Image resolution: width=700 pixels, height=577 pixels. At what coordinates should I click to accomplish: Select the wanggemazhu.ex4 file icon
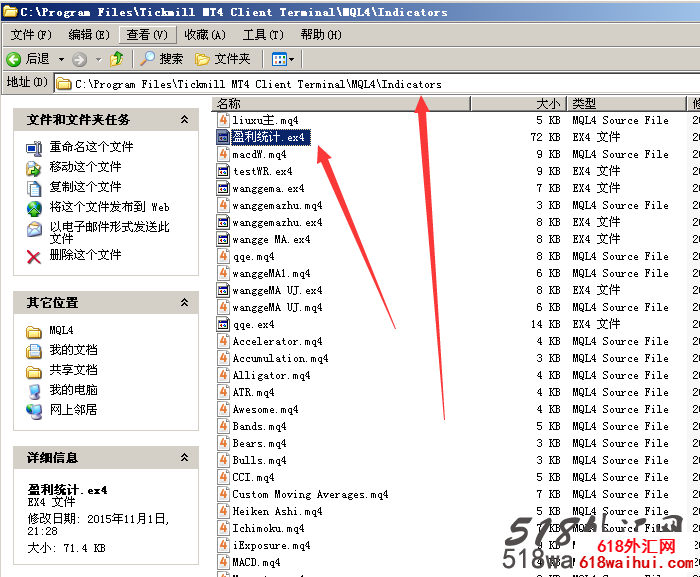coord(223,222)
